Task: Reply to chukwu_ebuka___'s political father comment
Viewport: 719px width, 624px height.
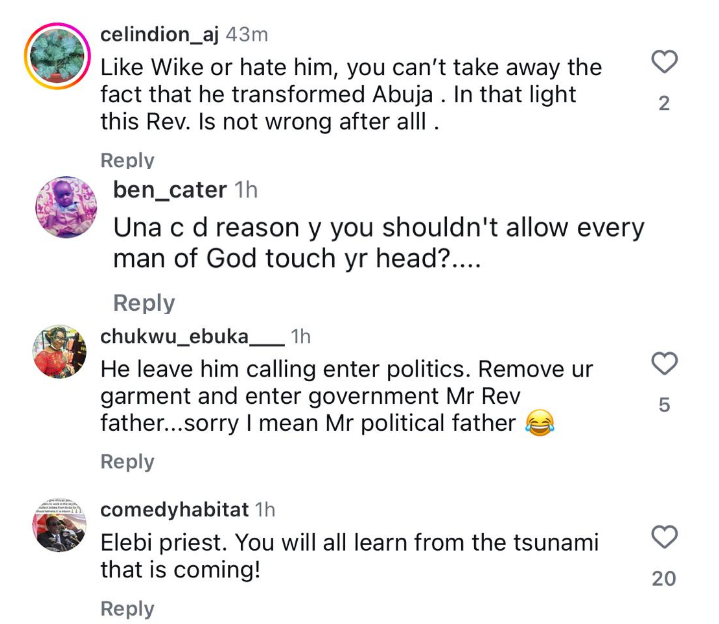Action: pos(127,461)
